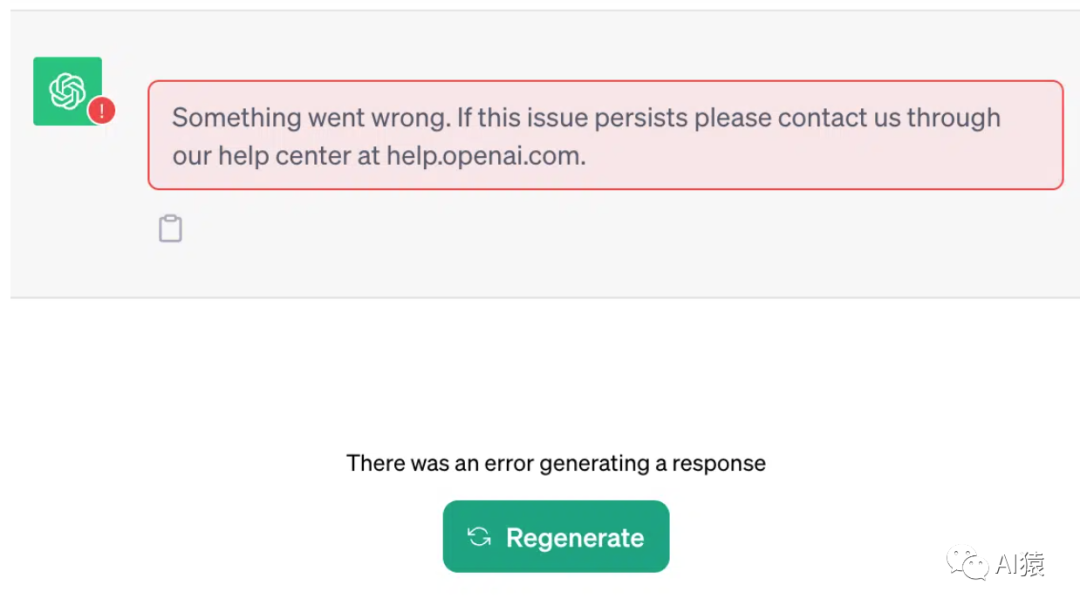Open the help.openai.com address
The image size is (1080, 612).
[x=485, y=157]
